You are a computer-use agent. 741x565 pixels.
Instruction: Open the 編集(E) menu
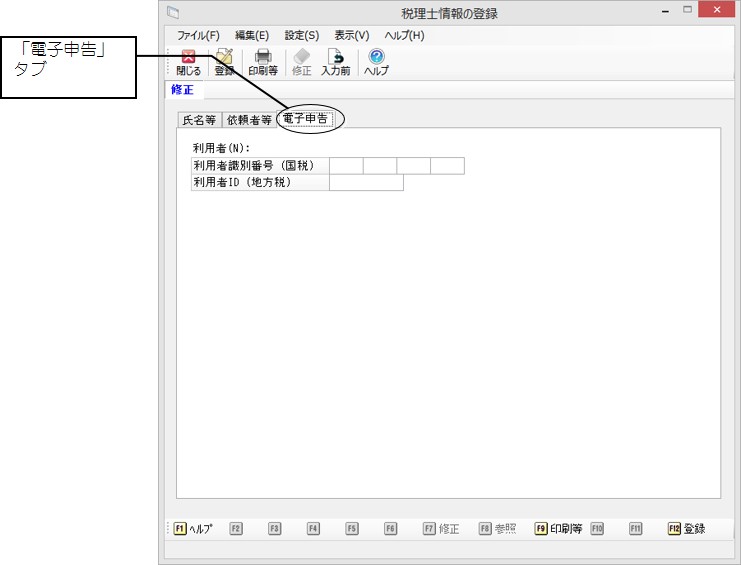click(x=252, y=35)
